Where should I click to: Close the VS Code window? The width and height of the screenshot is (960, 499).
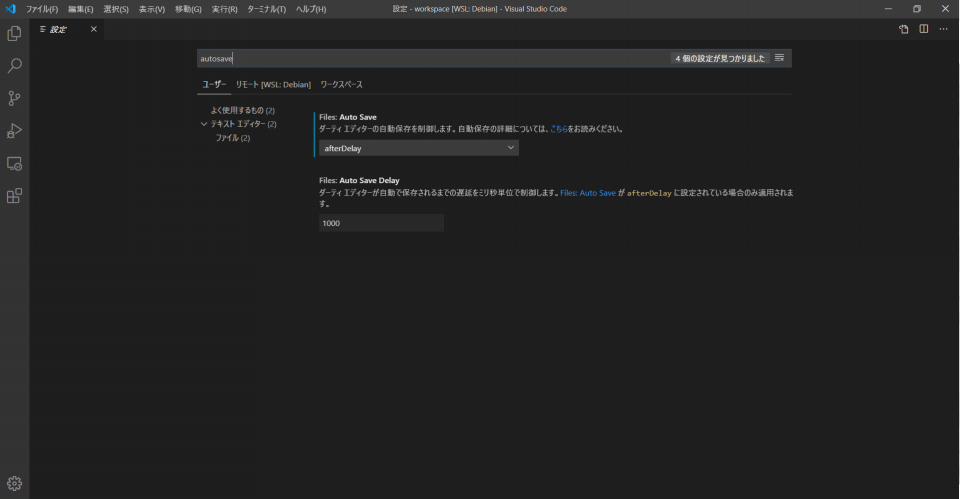point(945,9)
